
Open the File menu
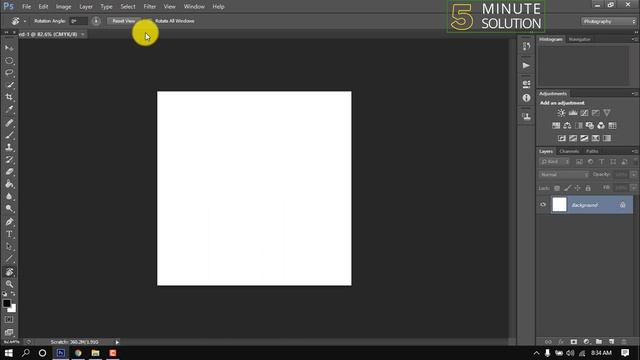[27, 7]
